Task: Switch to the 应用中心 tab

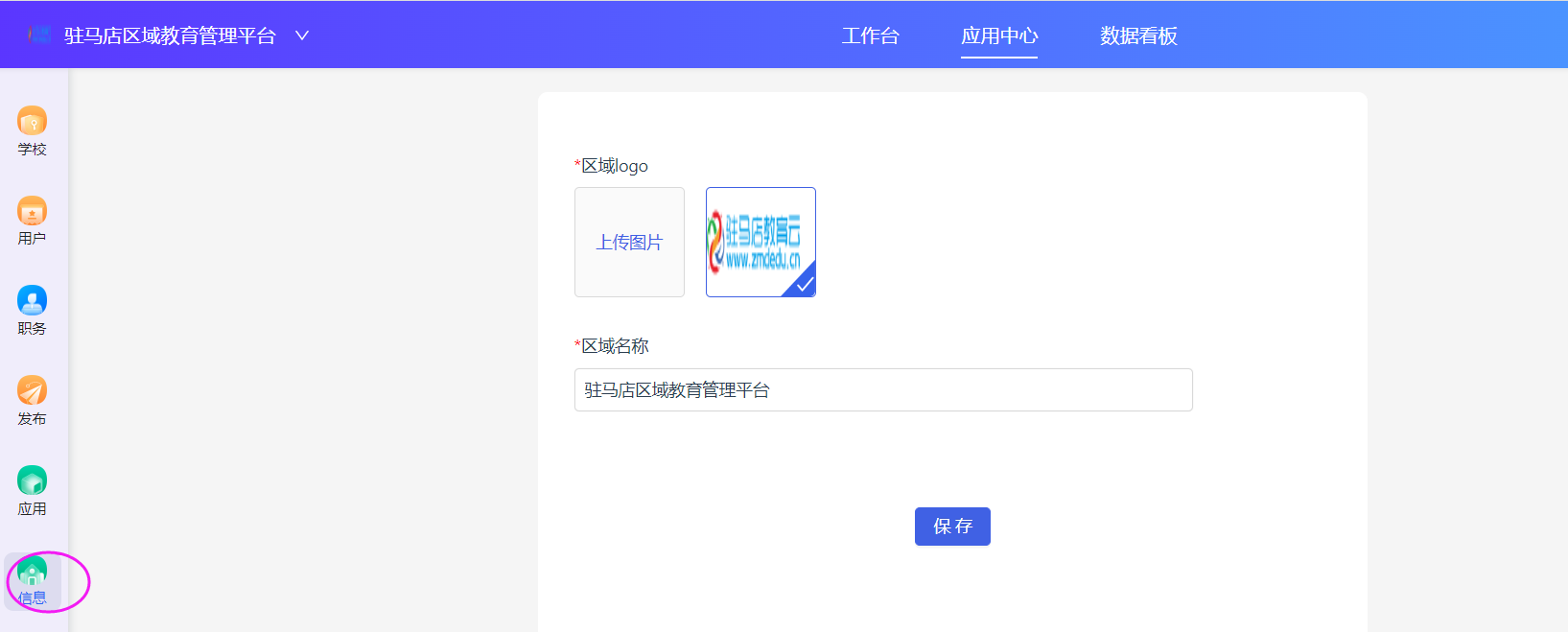Action: (999, 35)
